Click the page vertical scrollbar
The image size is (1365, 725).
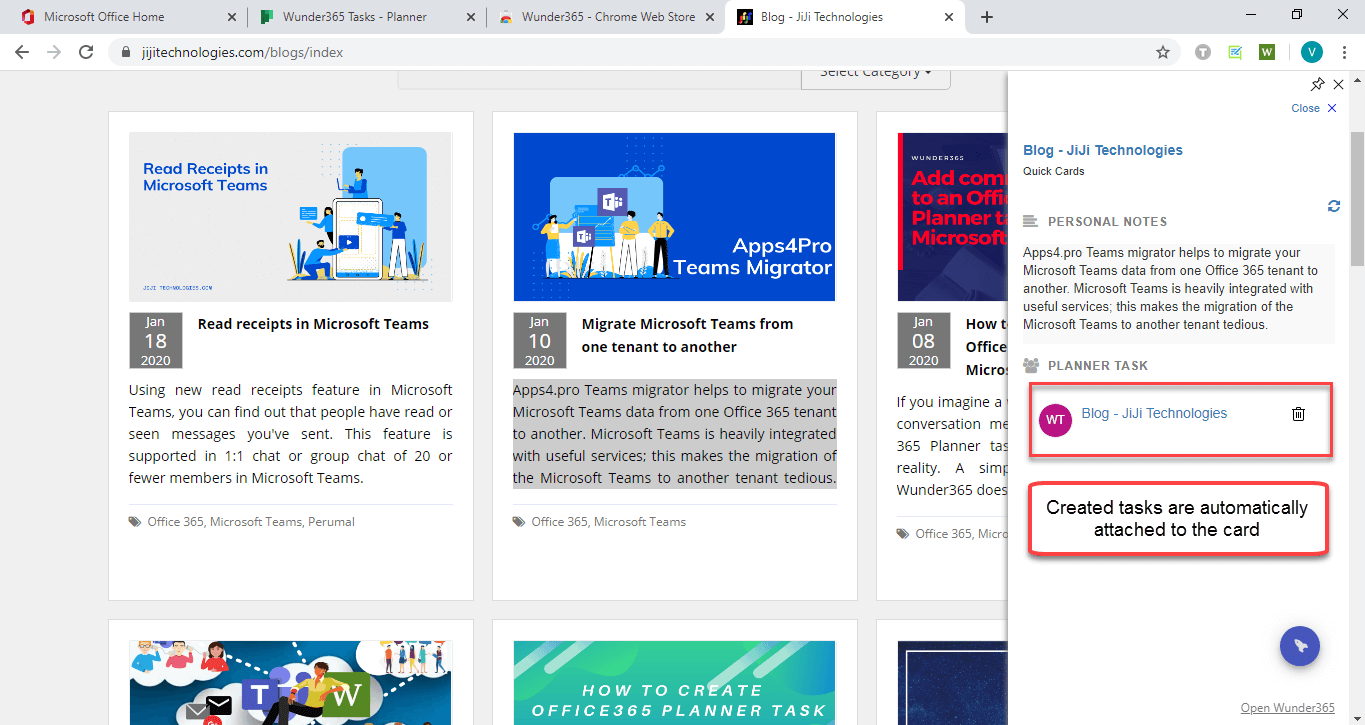[1357, 198]
